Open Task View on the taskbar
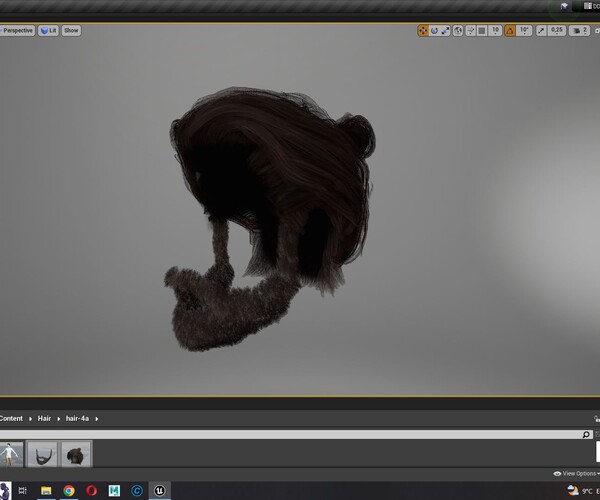 (x=23, y=490)
